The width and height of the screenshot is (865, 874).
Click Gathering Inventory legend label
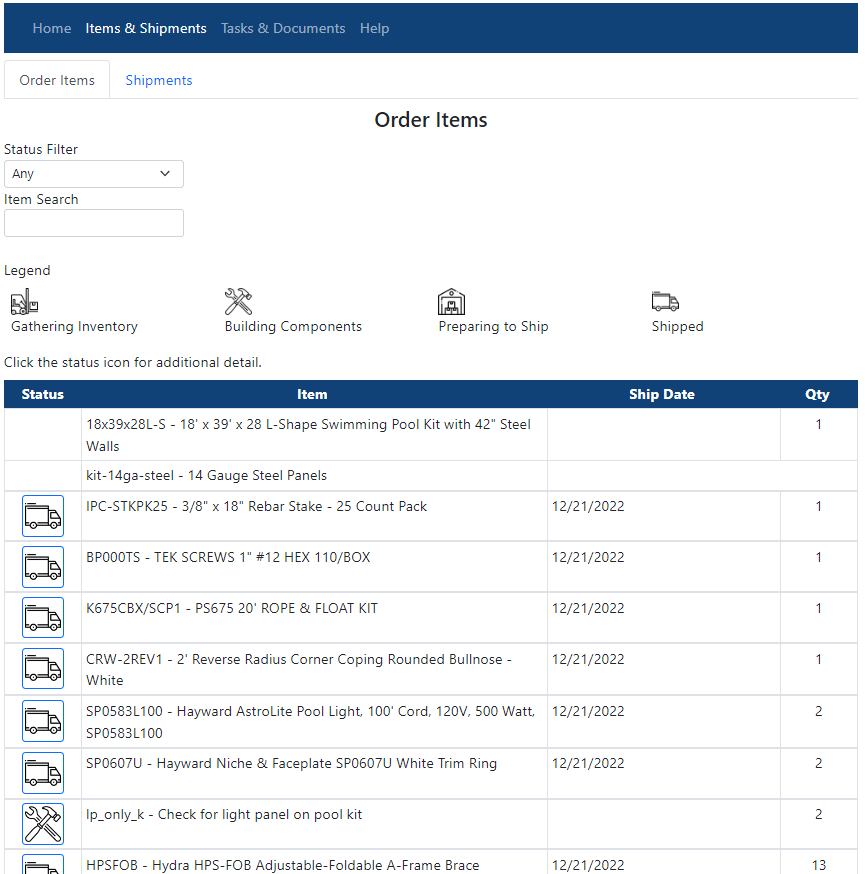[74, 326]
